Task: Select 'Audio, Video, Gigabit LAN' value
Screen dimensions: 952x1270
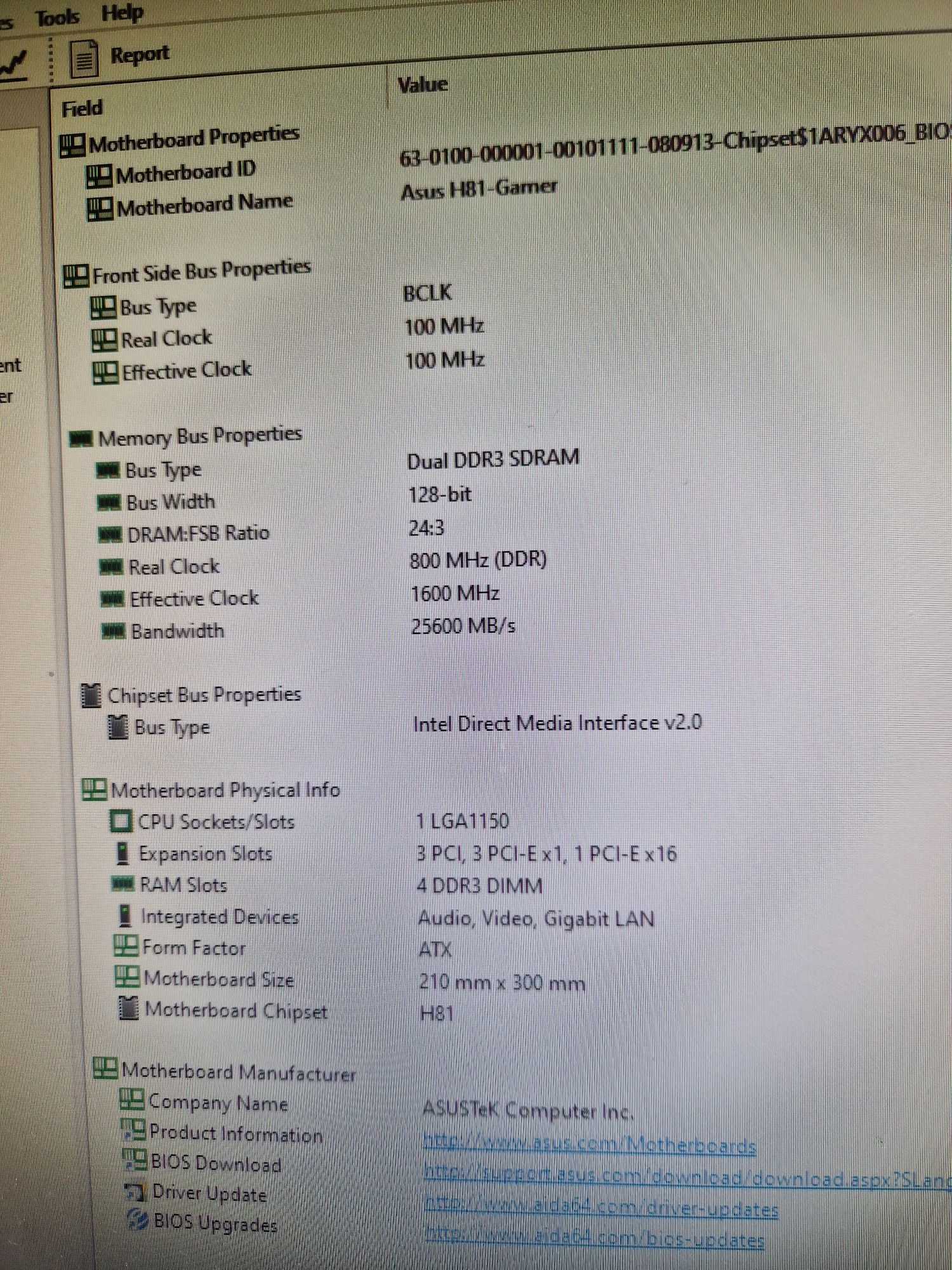Action: point(536,918)
